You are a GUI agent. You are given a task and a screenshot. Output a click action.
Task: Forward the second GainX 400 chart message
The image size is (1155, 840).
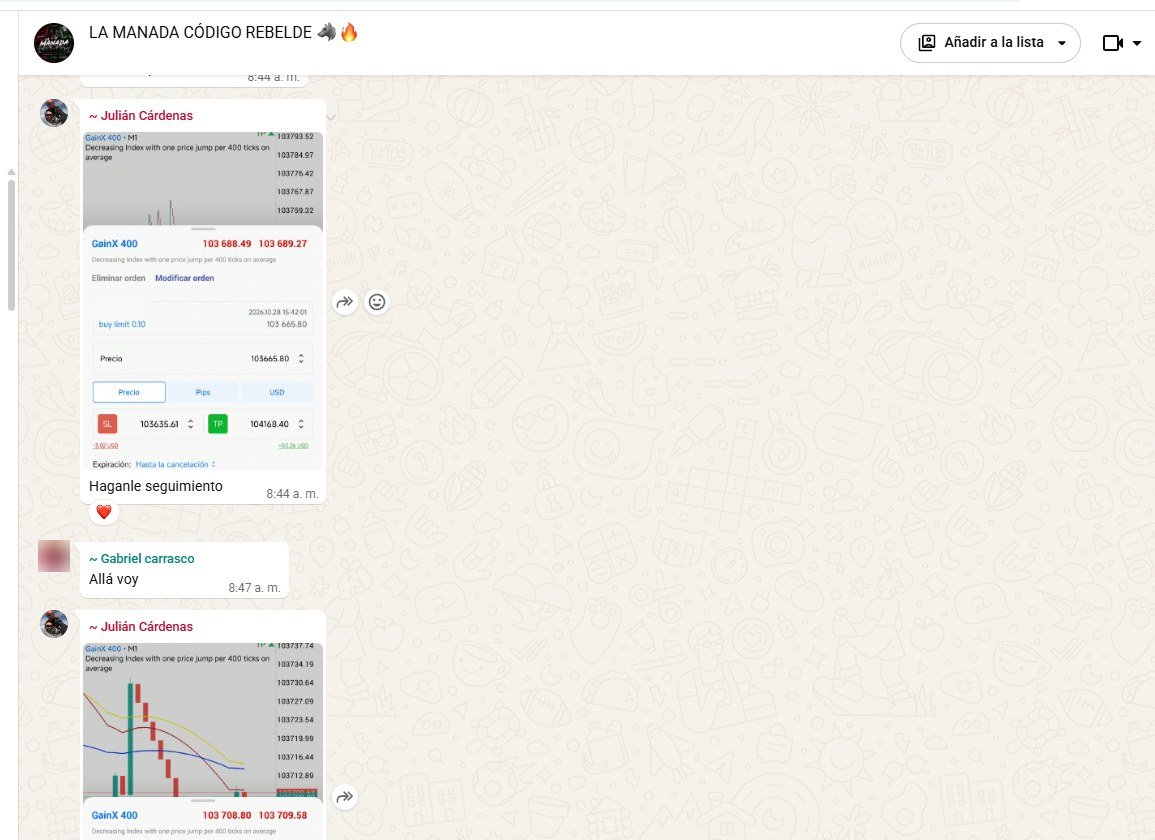click(345, 797)
